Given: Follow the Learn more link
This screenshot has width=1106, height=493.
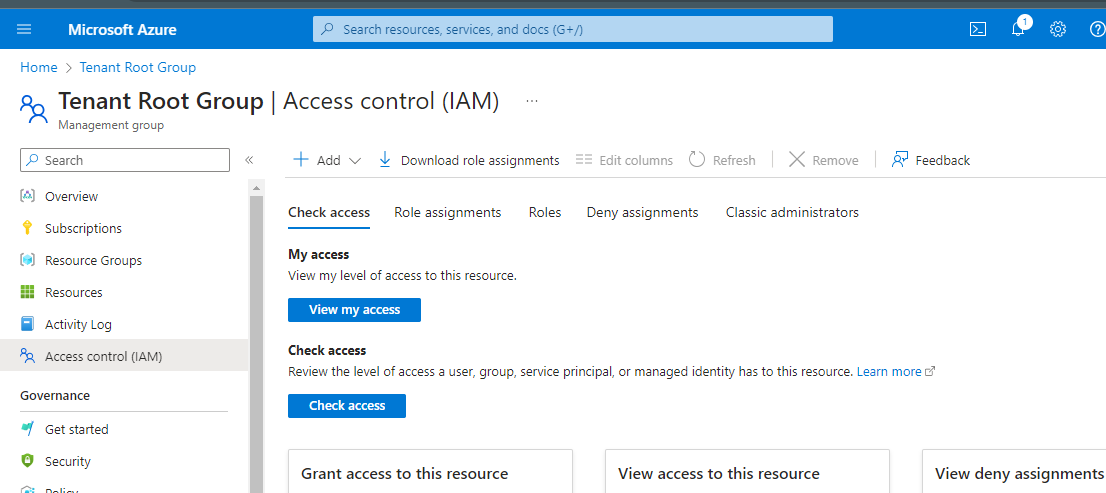Looking at the screenshot, I should click(x=889, y=372).
